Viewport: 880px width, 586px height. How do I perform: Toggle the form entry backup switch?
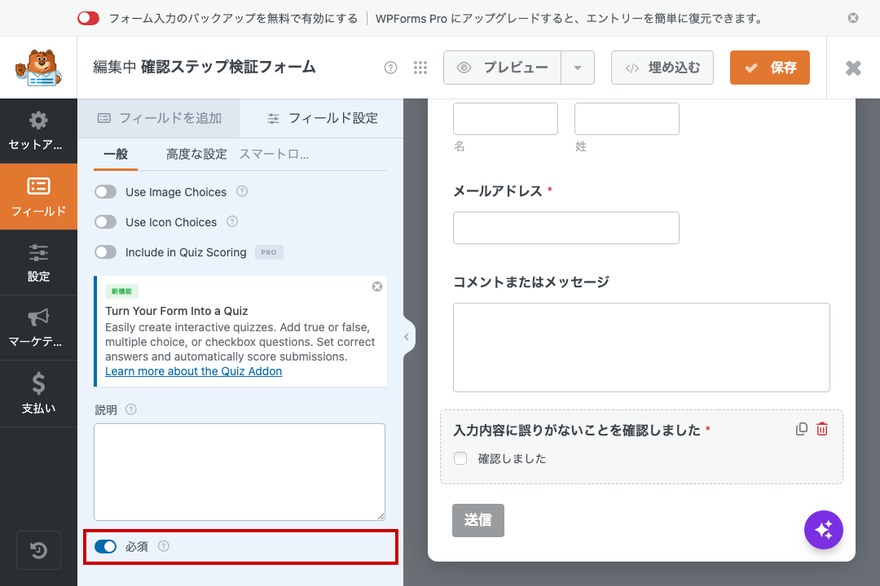(x=88, y=18)
